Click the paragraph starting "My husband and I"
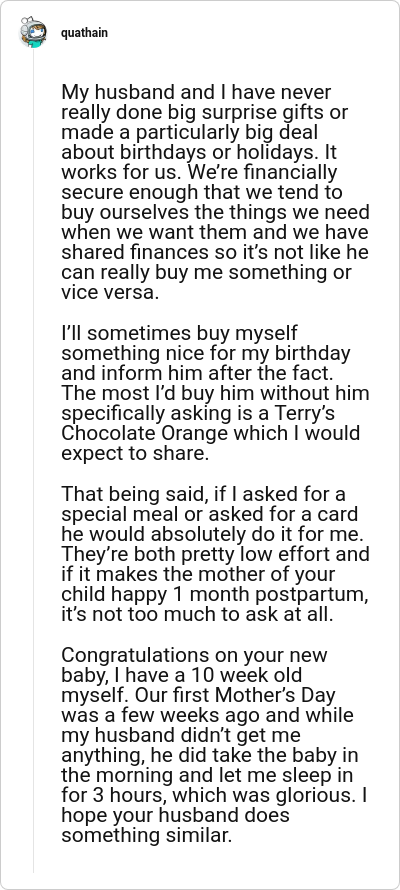The height and width of the screenshot is (890, 400). tap(215, 192)
